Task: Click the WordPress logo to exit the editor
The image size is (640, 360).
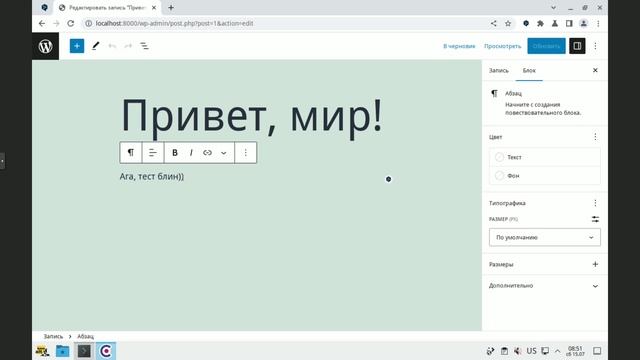Action: point(45,46)
